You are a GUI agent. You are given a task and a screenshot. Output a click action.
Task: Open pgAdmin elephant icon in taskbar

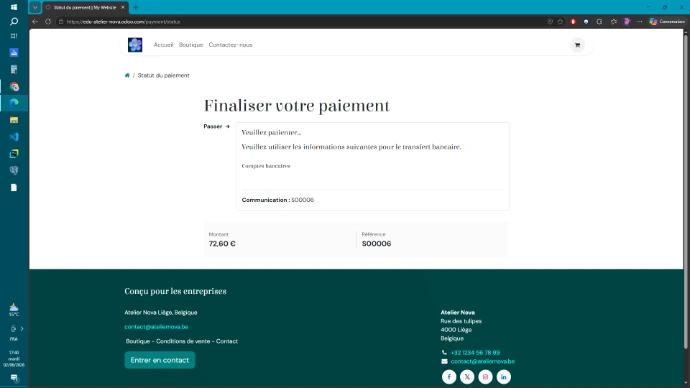click(x=14, y=170)
